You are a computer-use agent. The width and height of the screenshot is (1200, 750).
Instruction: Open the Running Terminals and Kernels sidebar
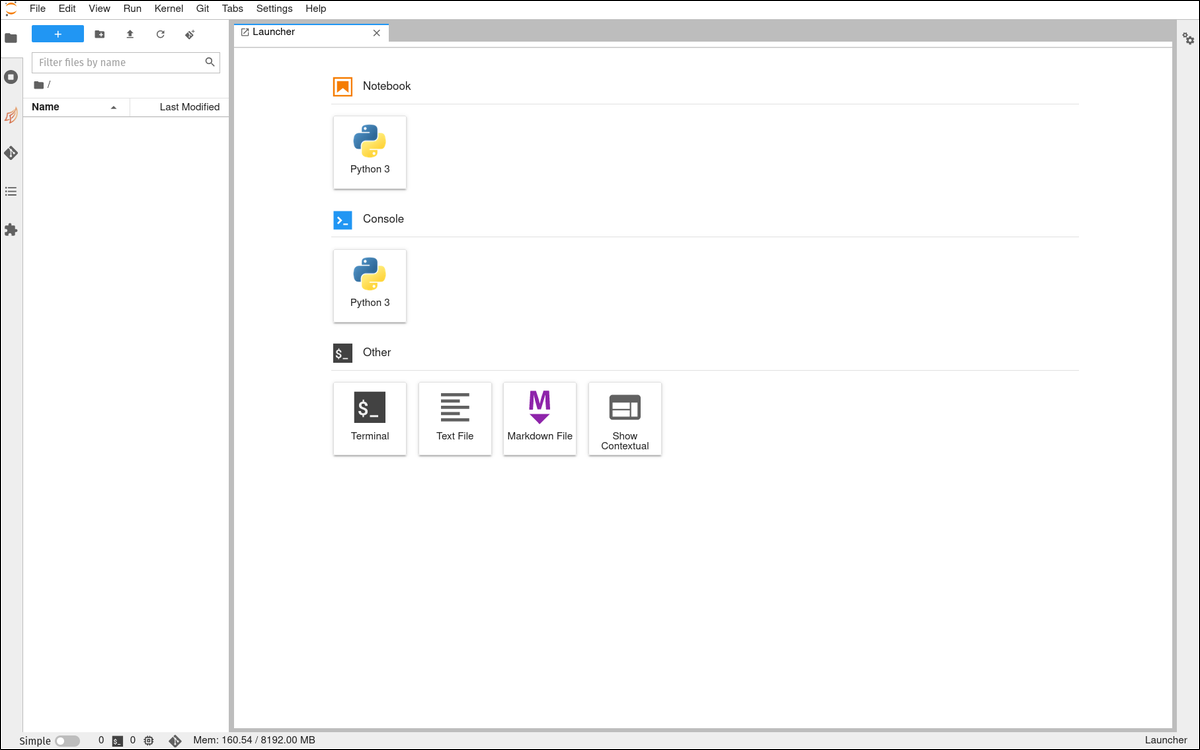tap(11, 77)
